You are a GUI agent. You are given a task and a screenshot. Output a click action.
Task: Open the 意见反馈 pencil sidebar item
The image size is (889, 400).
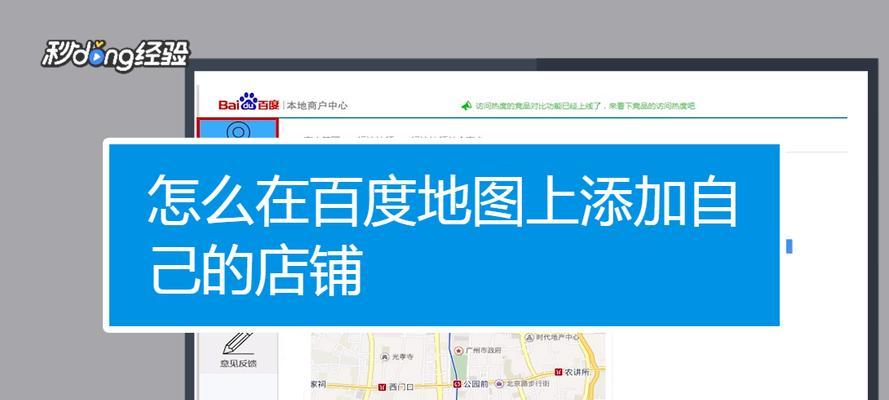tap(238, 350)
